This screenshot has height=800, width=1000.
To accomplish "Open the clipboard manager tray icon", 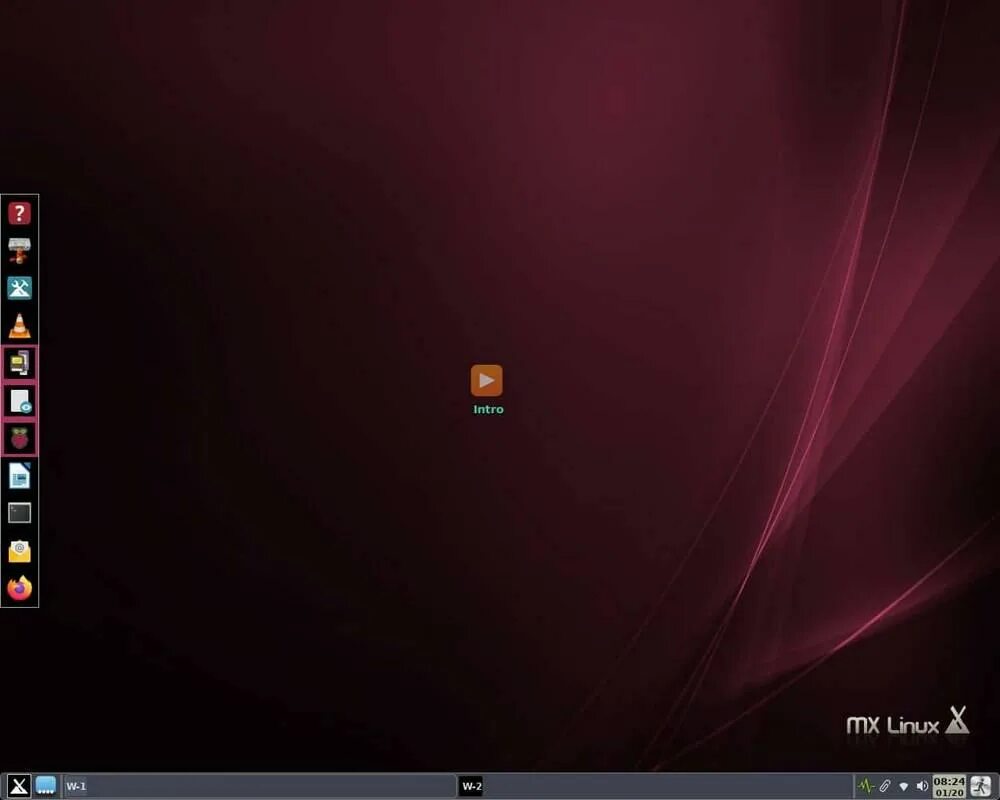I will (x=884, y=785).
